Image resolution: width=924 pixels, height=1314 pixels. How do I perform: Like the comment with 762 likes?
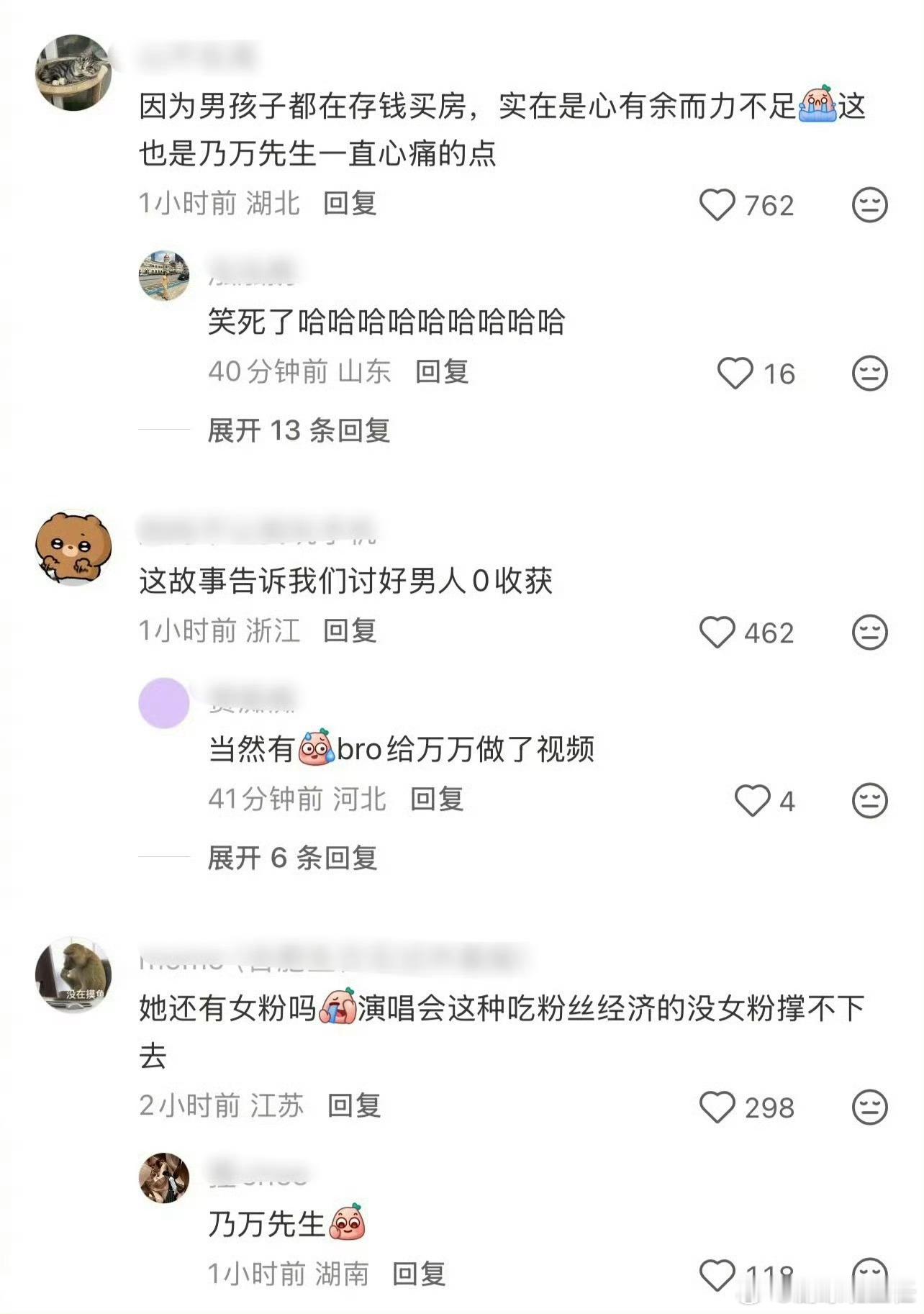717,205
